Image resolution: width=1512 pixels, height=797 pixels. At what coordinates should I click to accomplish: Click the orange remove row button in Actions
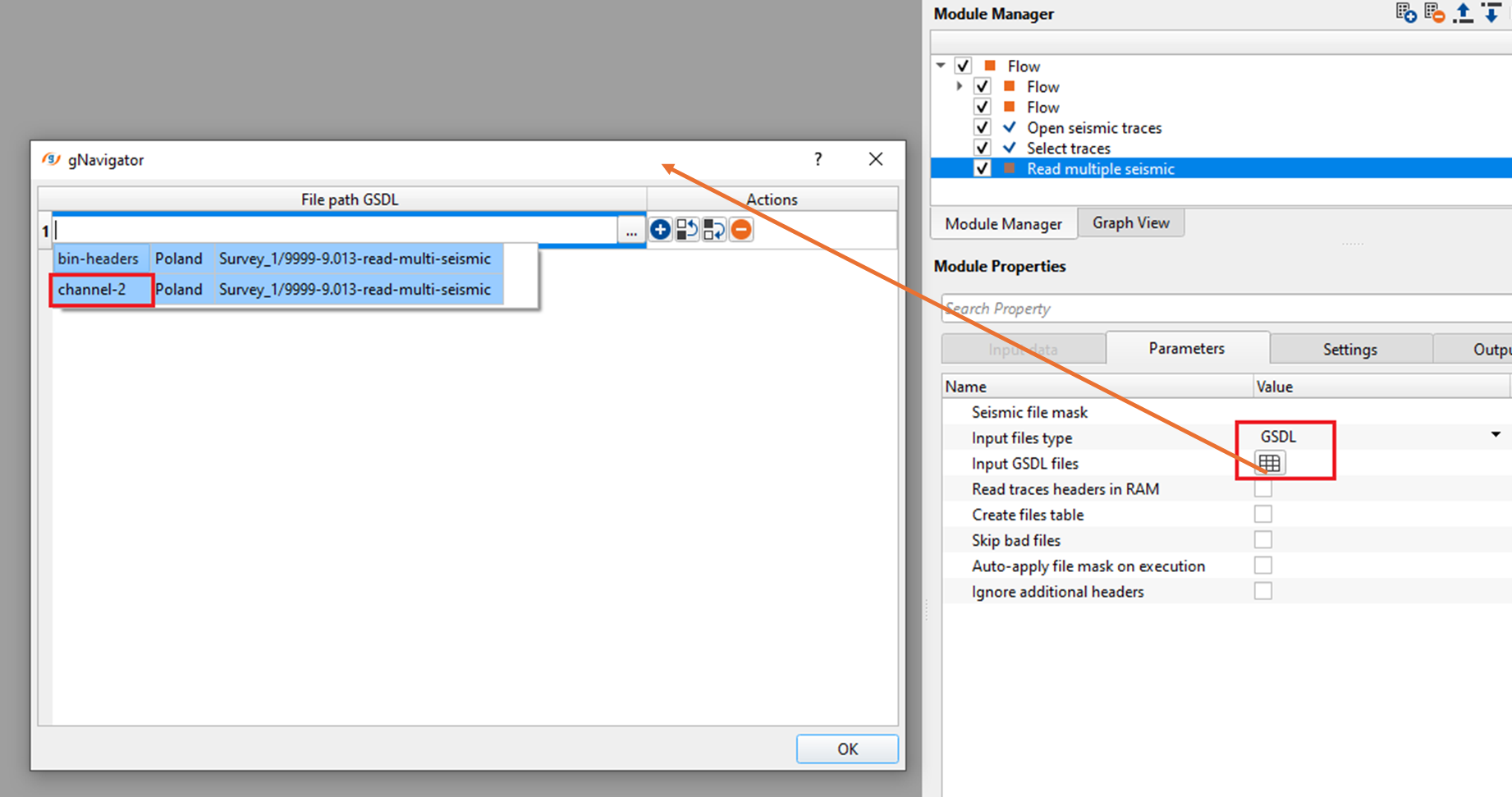click(741, 230)
